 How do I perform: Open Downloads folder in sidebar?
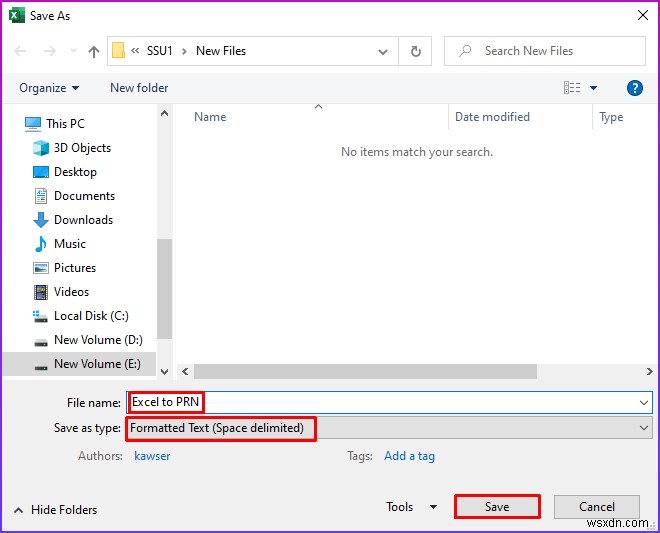pyautogui.click(x=73, y=220)
